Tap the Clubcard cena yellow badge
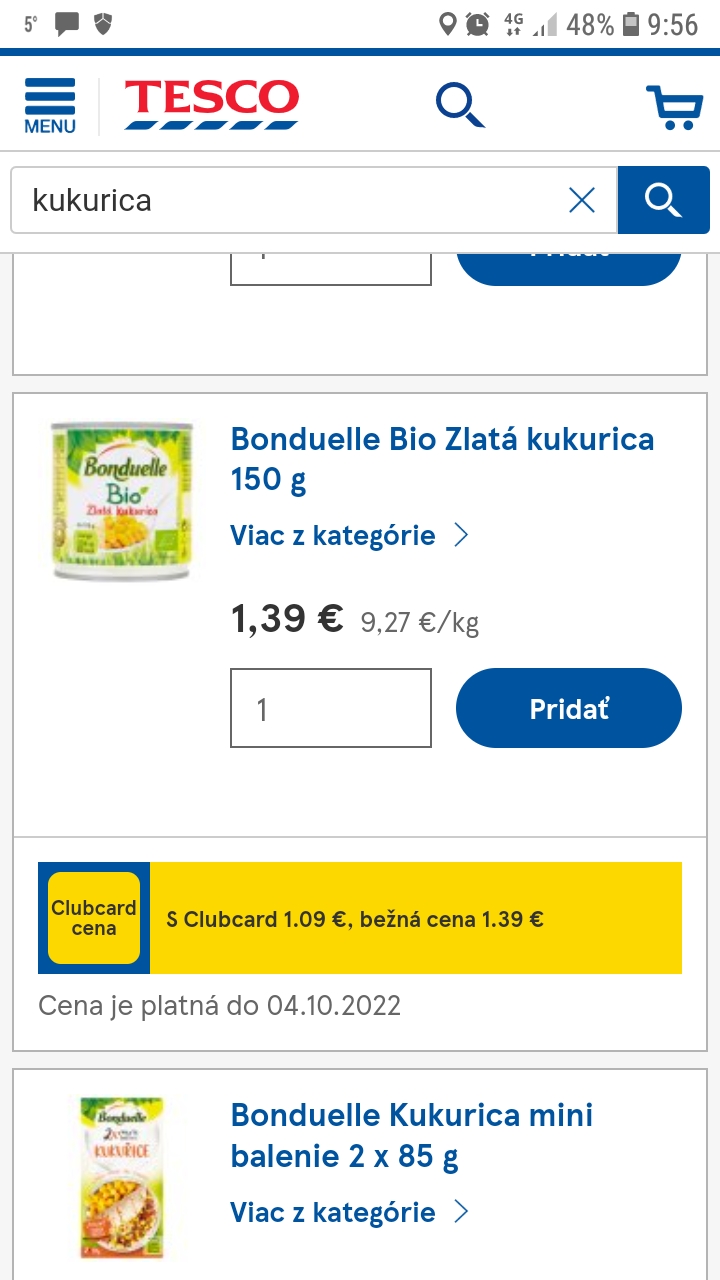This screenshot has height=1280, width=720. click(94, 918)
